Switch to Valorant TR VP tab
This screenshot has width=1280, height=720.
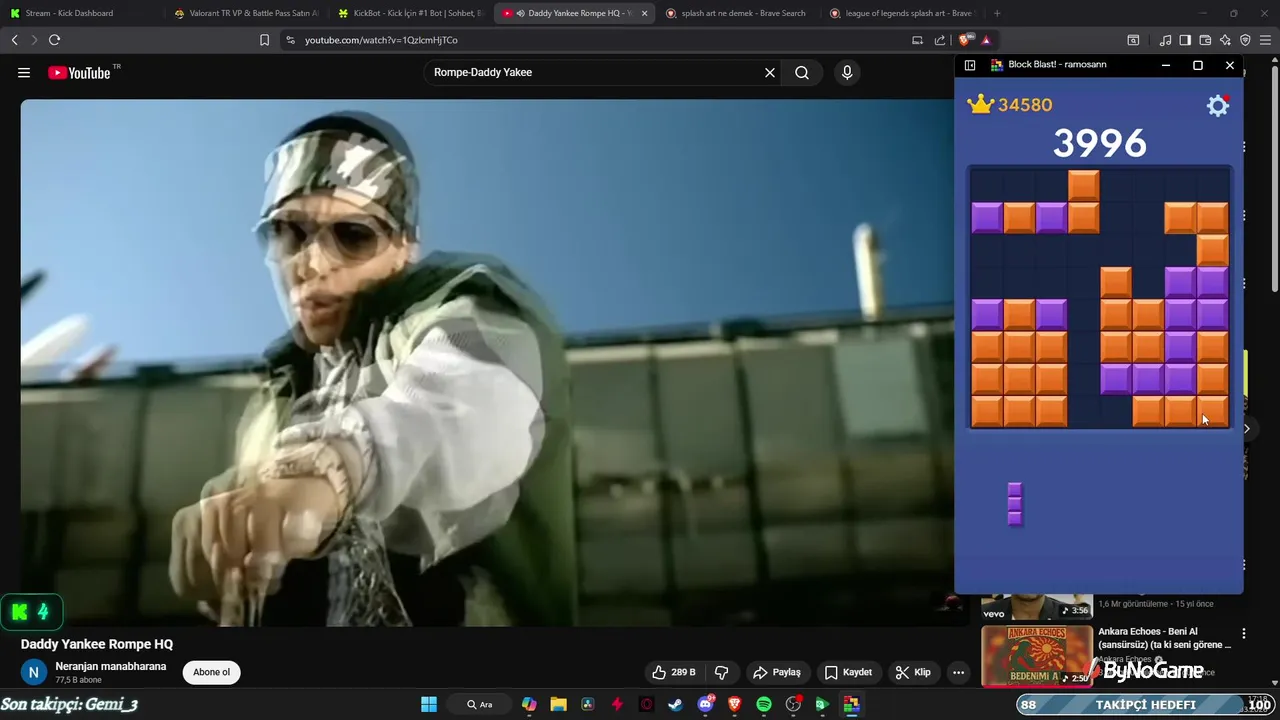point(245,13)
